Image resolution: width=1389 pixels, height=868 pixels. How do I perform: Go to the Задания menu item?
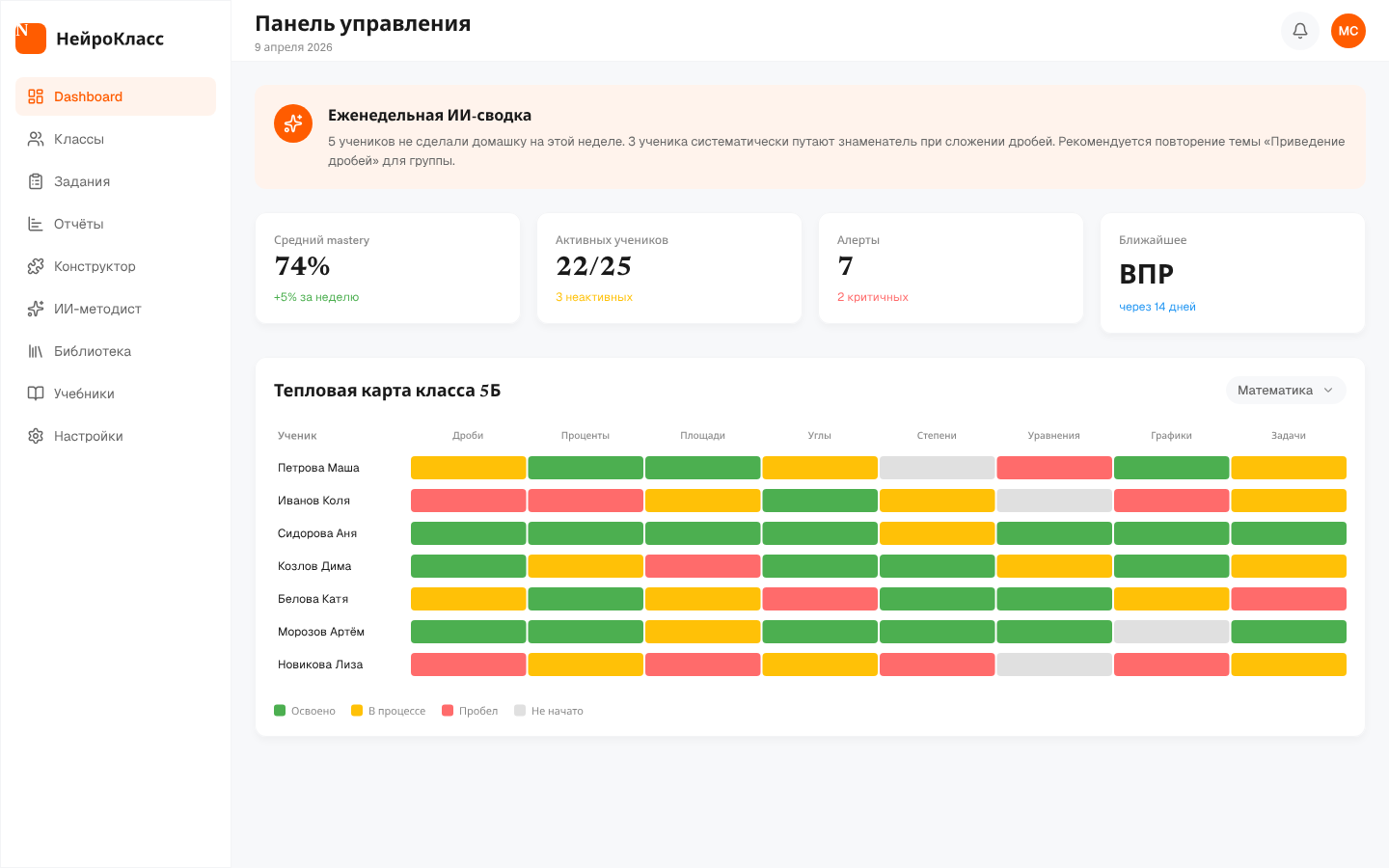82,181
